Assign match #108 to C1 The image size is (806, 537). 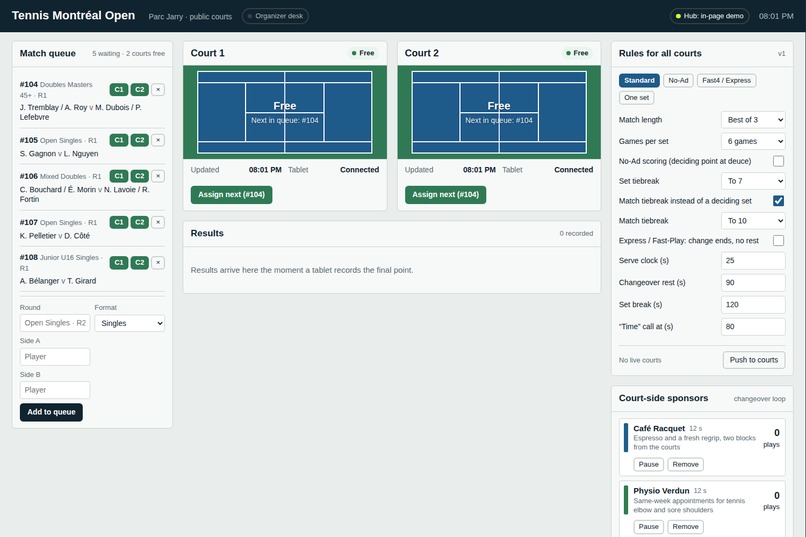[119, 262]
